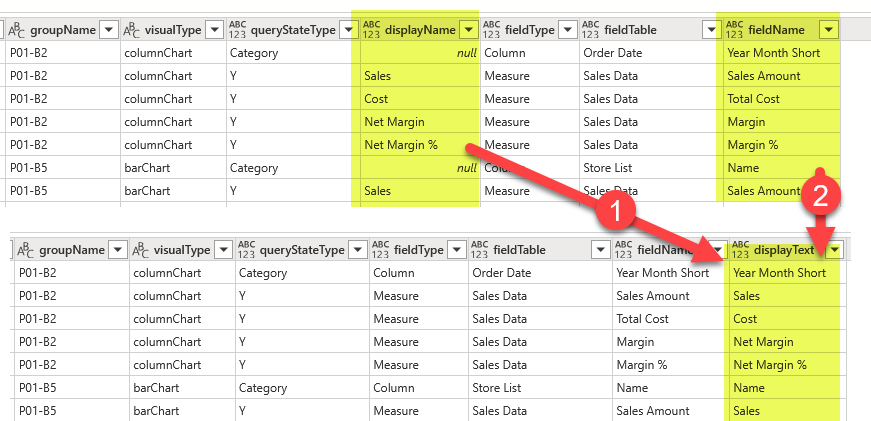Click data type icon of displayText column
The width and height of the screenshot is (871, 421).
tap(741, 249)
